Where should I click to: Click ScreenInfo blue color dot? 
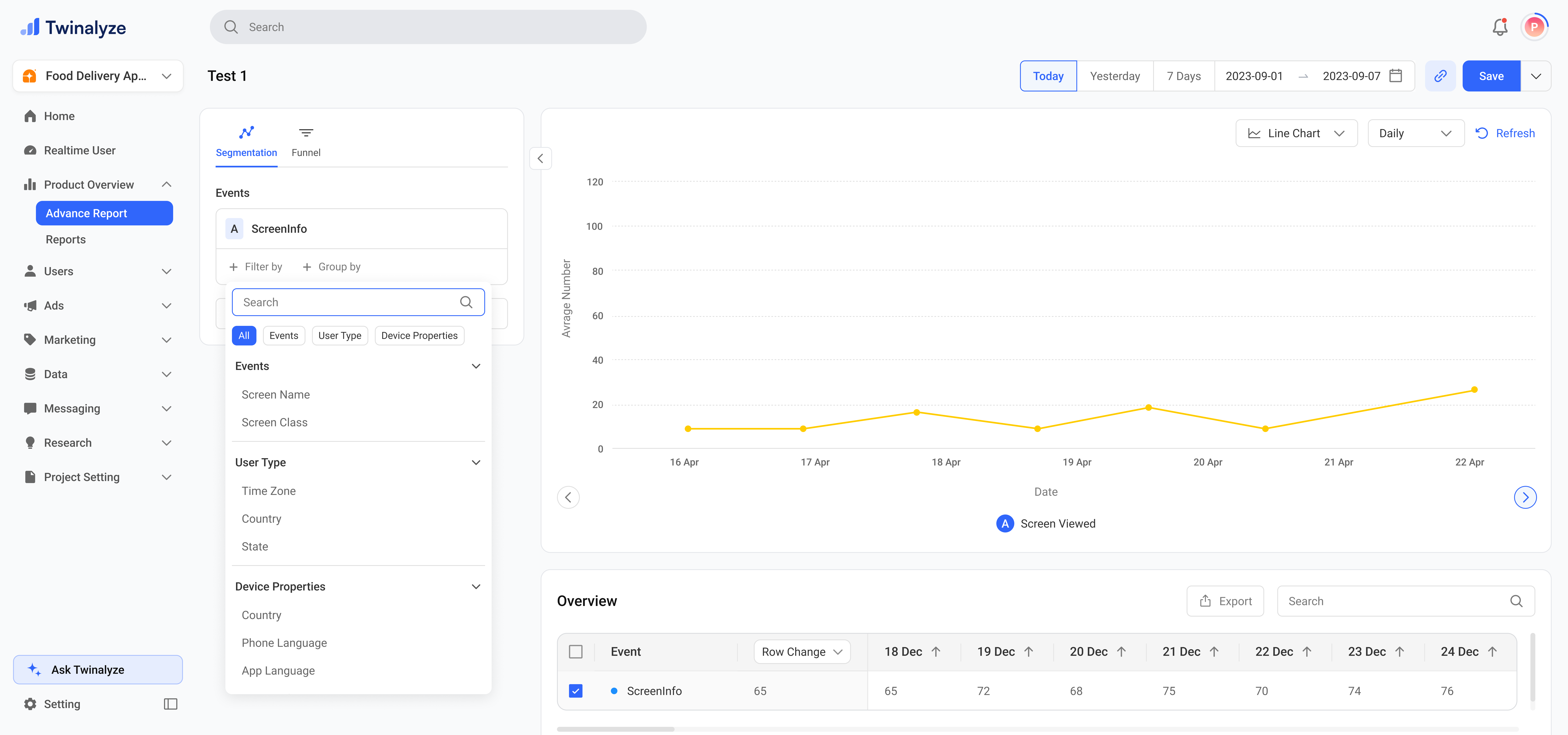point(614,691)
